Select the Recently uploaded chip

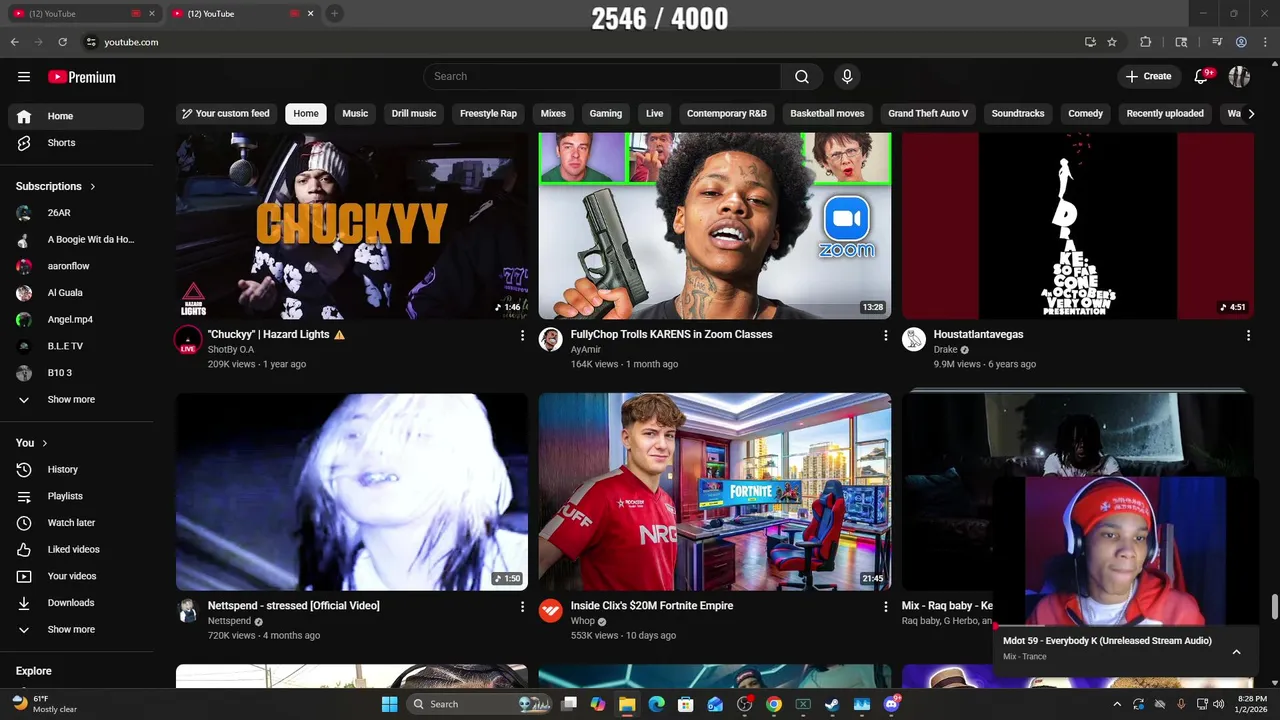pos(1165,114)
